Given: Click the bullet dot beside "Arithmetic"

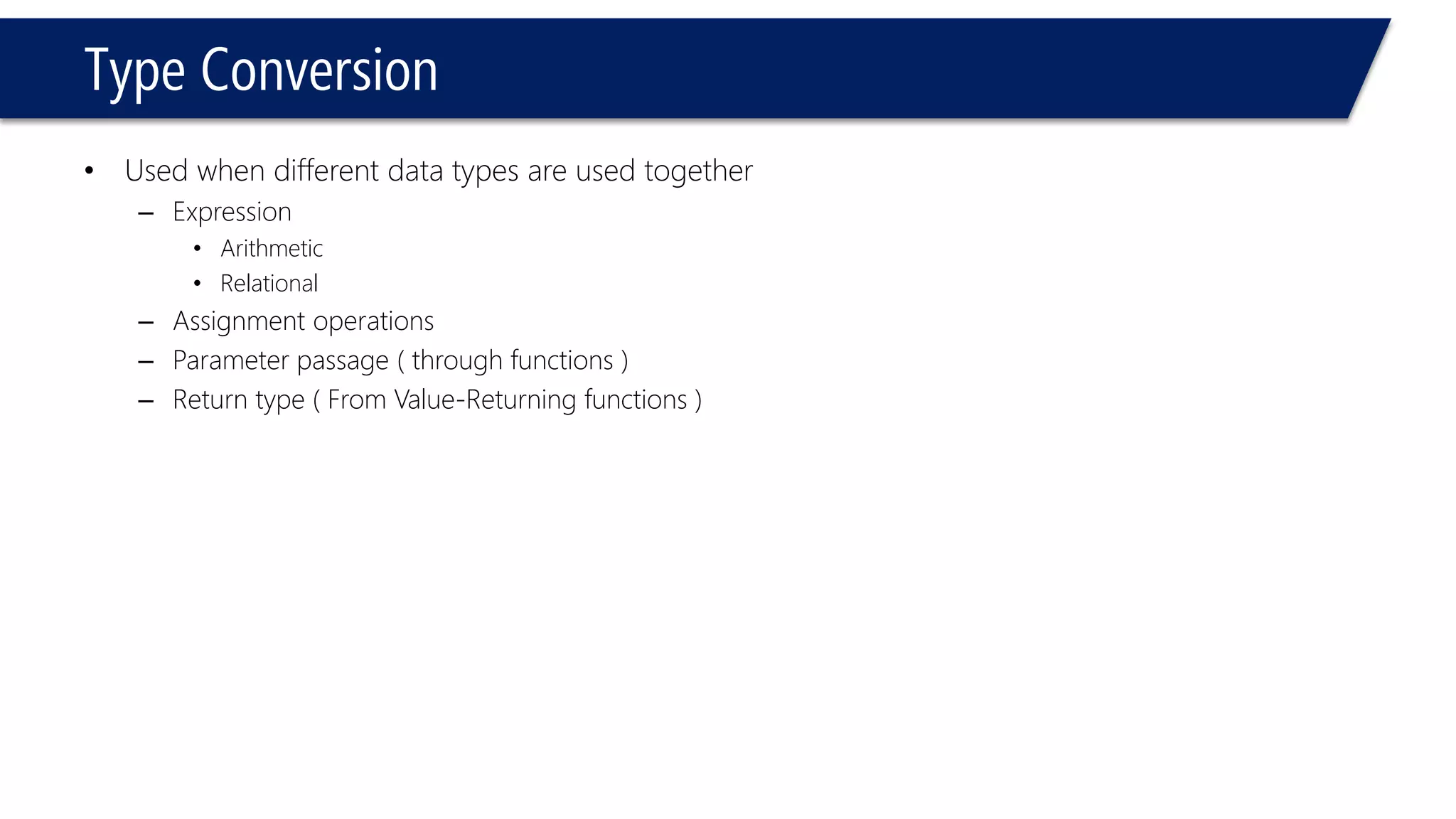Looking at the screenshot, I should point(197,249).
